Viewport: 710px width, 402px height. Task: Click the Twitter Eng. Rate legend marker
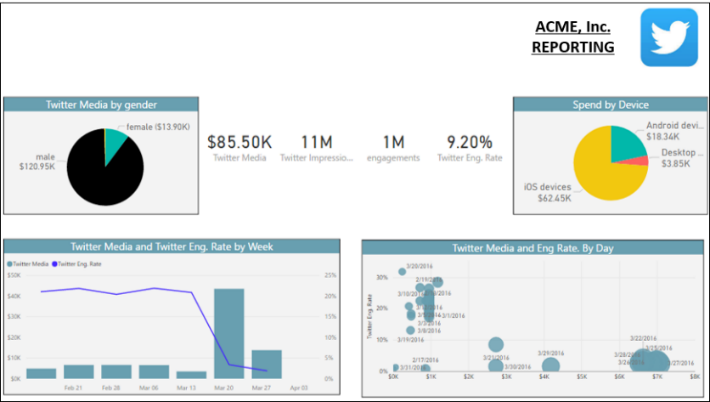click(x=54, y=263)
